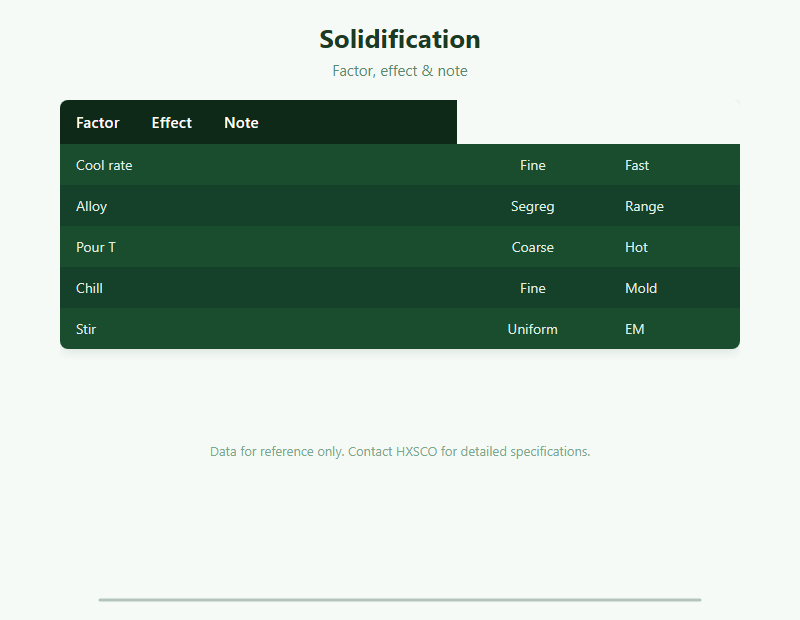Click the "Chill" factor cell
Image resolution: width=800 pixels, height=620 pixels.
tap(89, 288)
